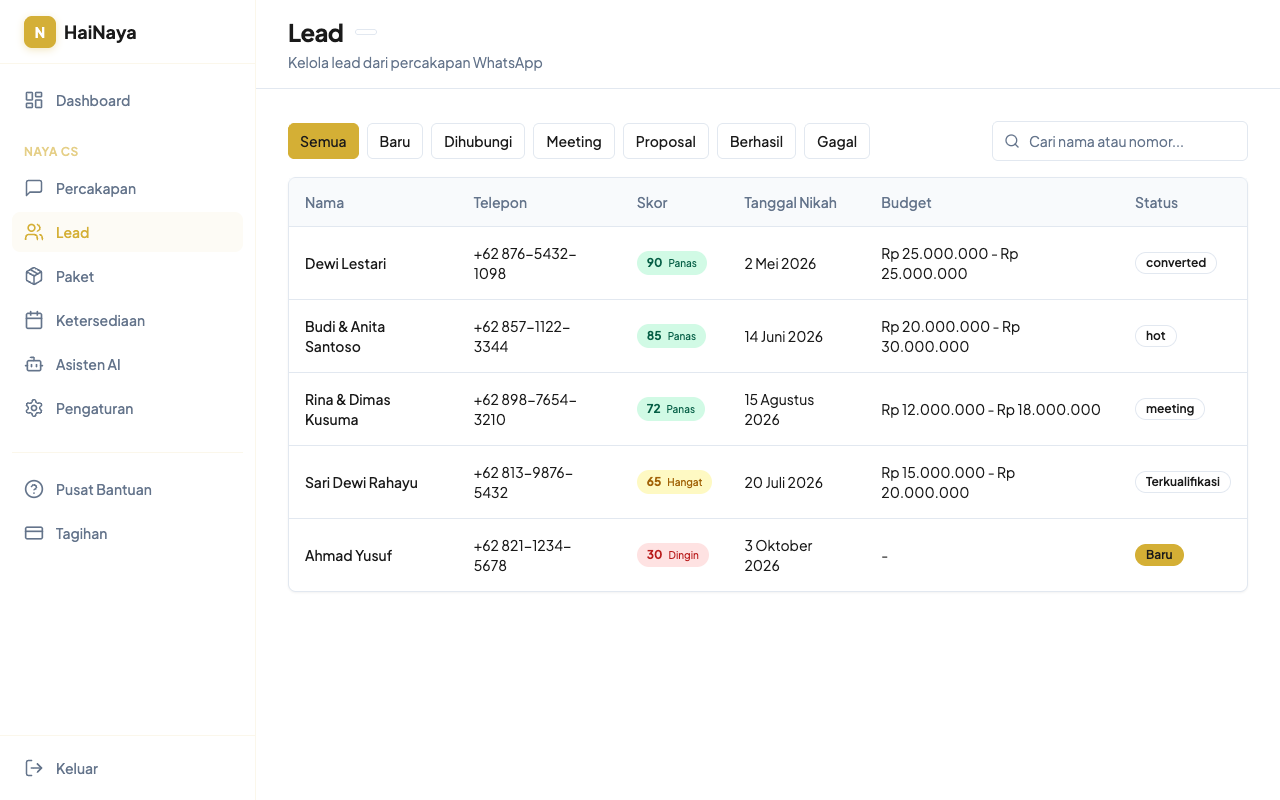
Task: Filter leads by Proposal
Action: [x=666, y=141]
